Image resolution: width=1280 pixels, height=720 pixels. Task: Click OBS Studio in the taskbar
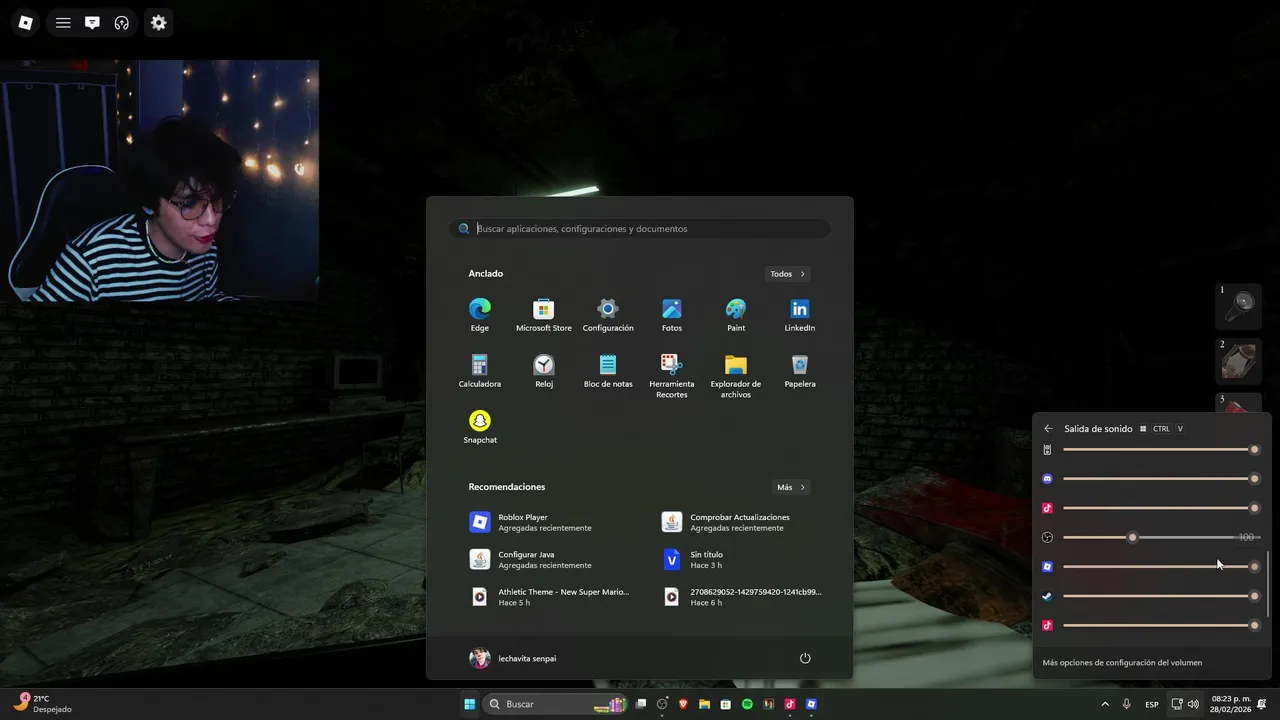tap(662, 704)
